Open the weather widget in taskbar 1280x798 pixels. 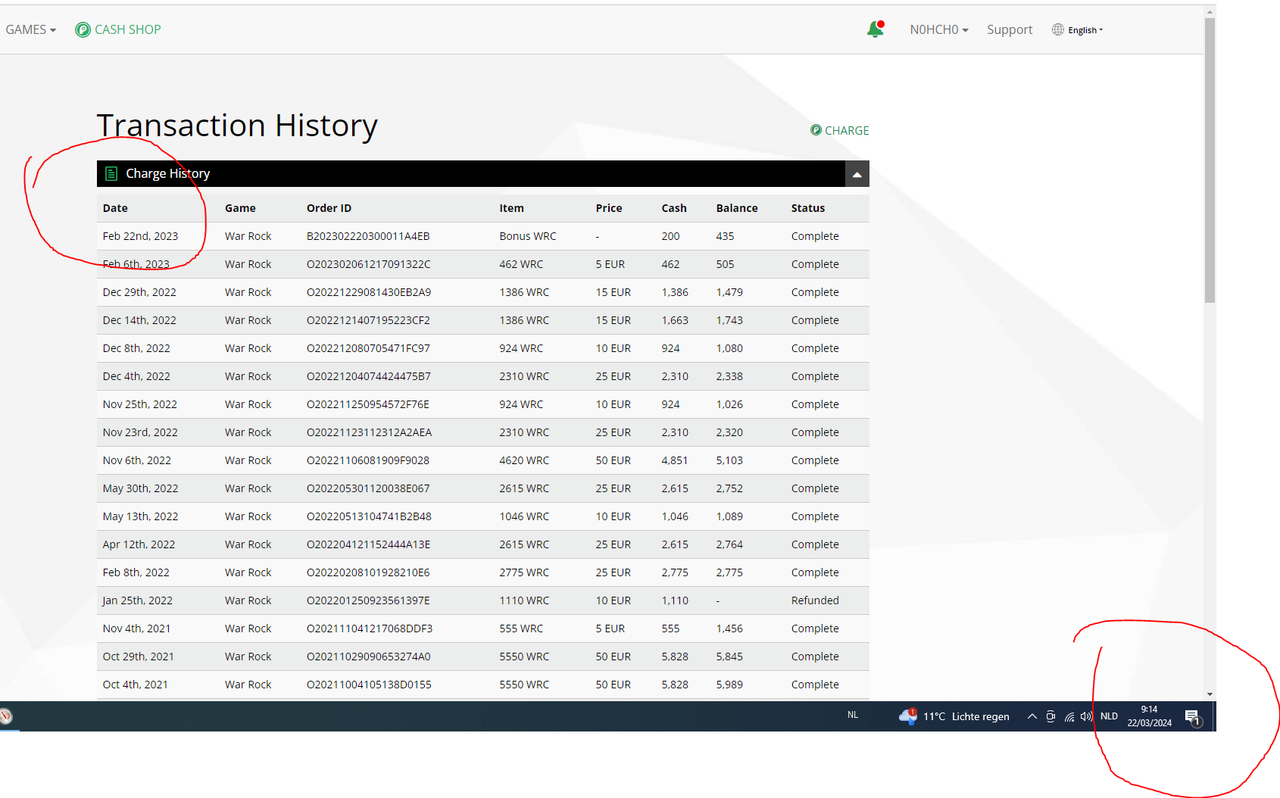click(954, 717)
